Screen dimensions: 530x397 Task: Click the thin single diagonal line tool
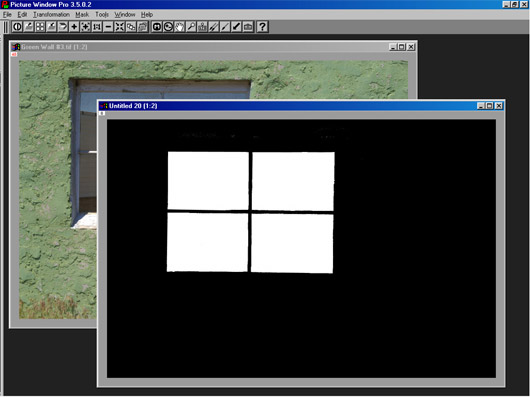pyautogui.click(x=225, y=27)
